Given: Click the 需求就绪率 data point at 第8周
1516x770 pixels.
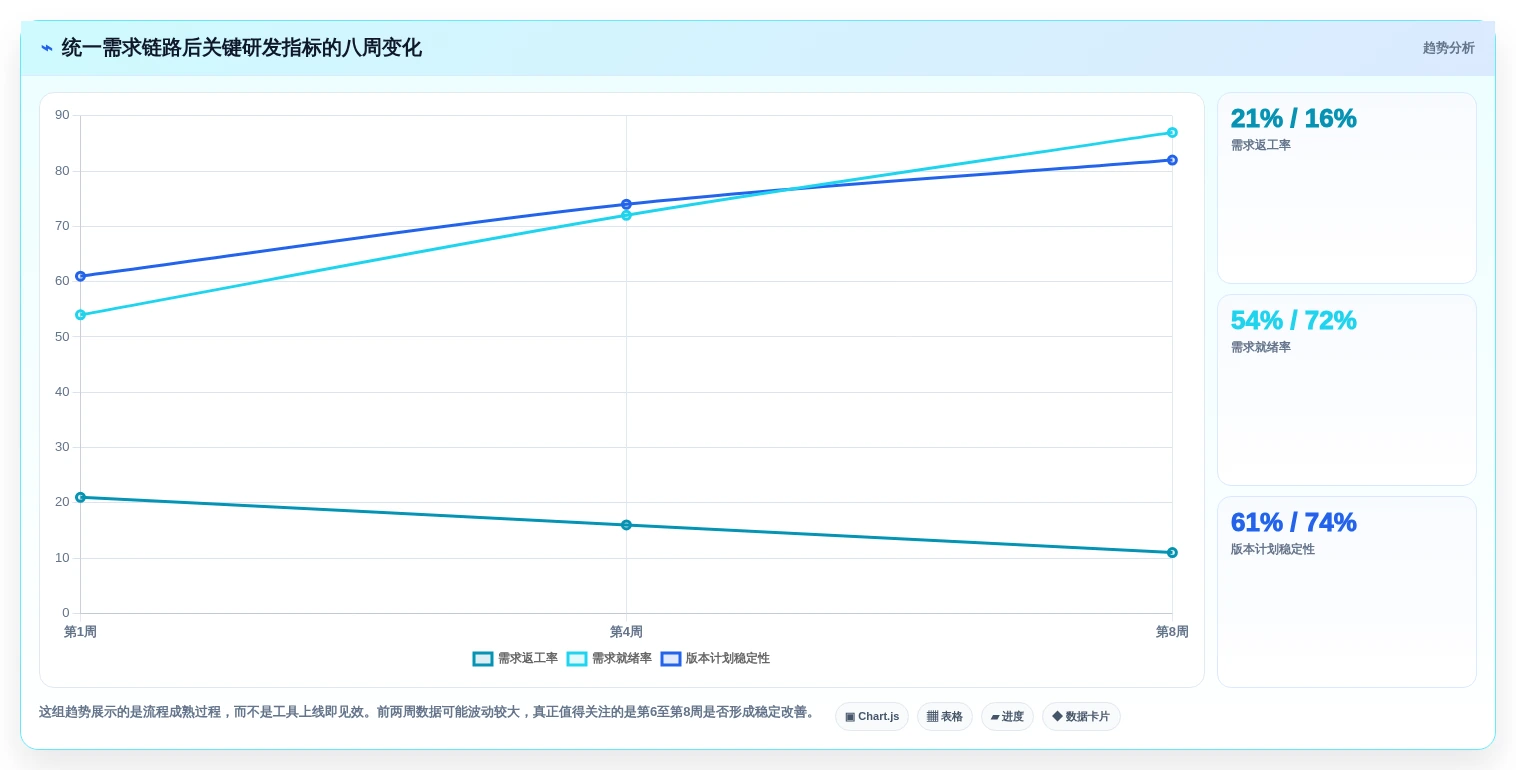Looking at the screenshot, I should (1172, 132).
